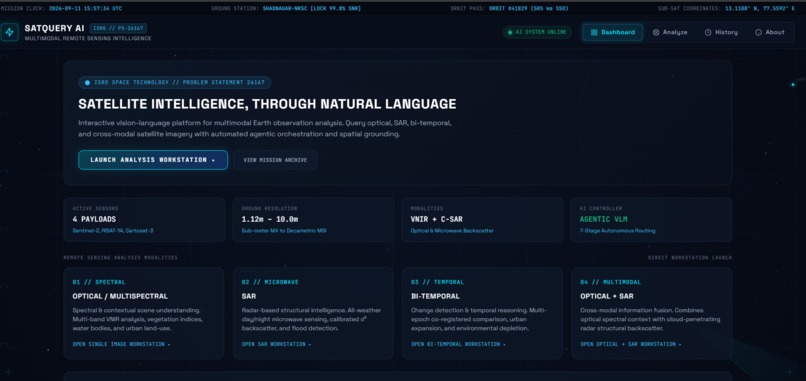The image size is (806, 381).
Task: Click Satellite Intelligence, Through Natural Language heading
Action: pyautogui.click(x=267, y=104)
